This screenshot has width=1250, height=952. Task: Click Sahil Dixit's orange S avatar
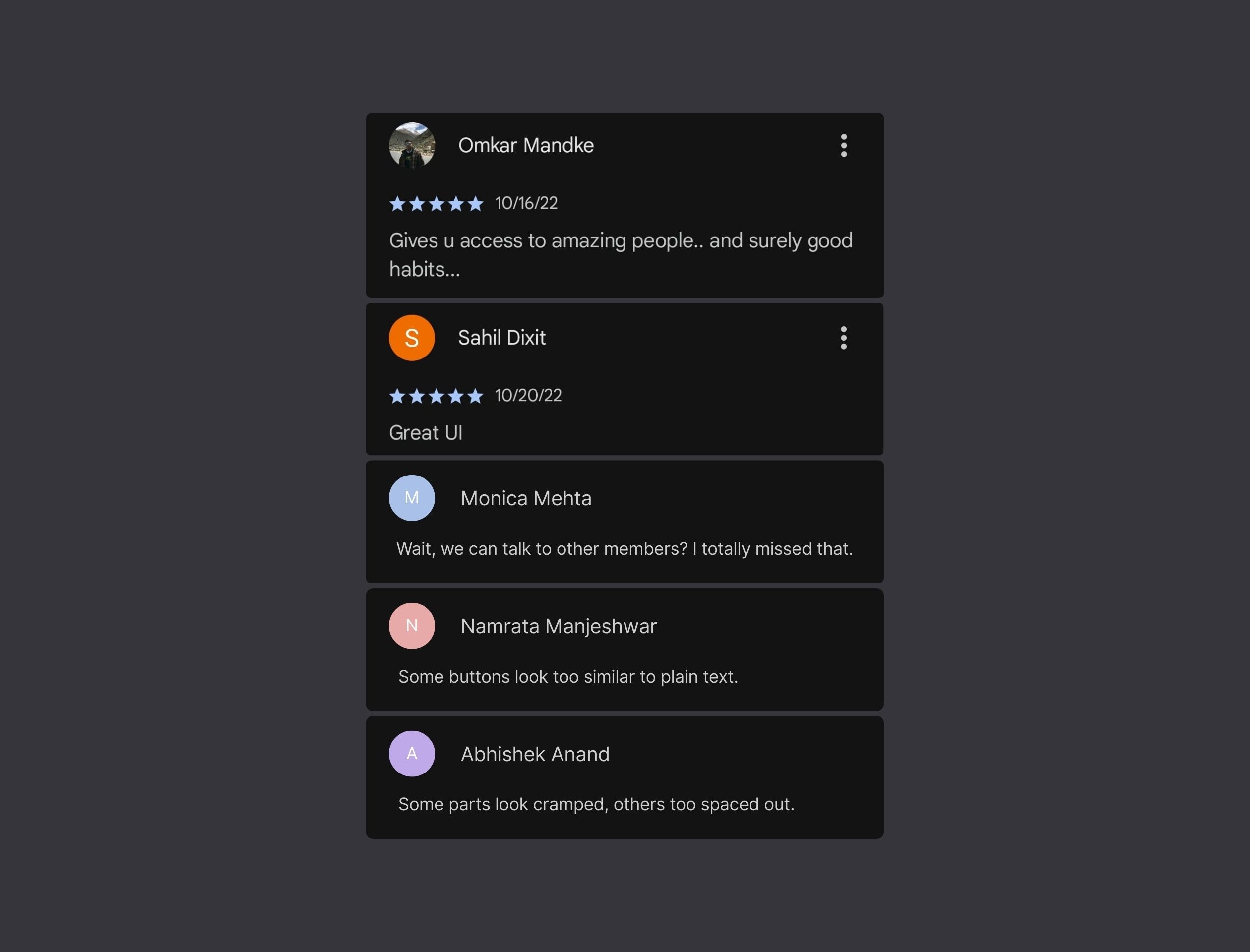412,338
